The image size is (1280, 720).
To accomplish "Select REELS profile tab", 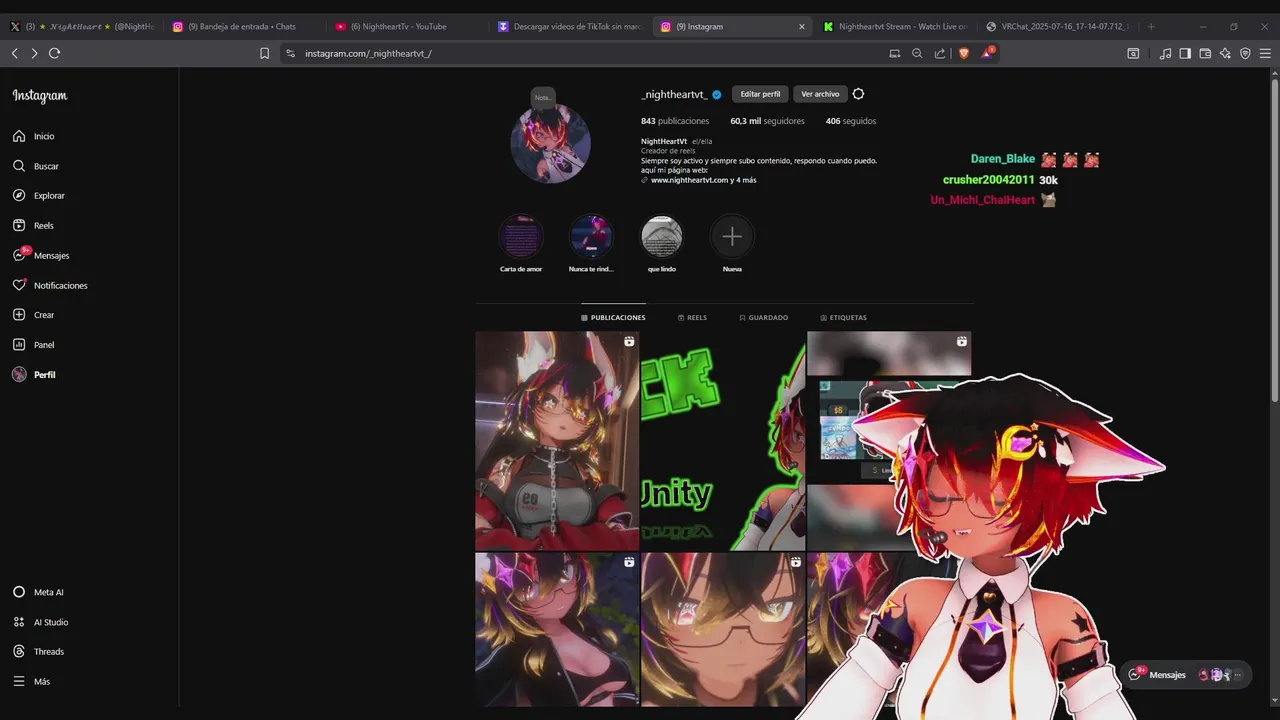I will tap(692, 317).
